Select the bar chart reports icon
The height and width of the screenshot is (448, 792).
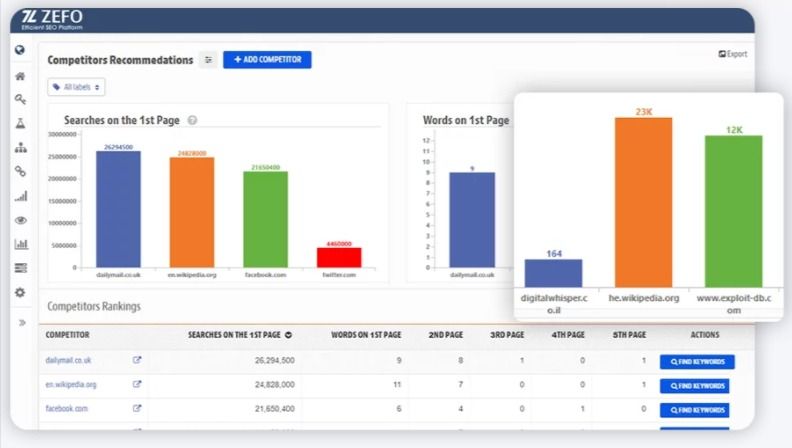pyautogui.click(x=21, y=244)
